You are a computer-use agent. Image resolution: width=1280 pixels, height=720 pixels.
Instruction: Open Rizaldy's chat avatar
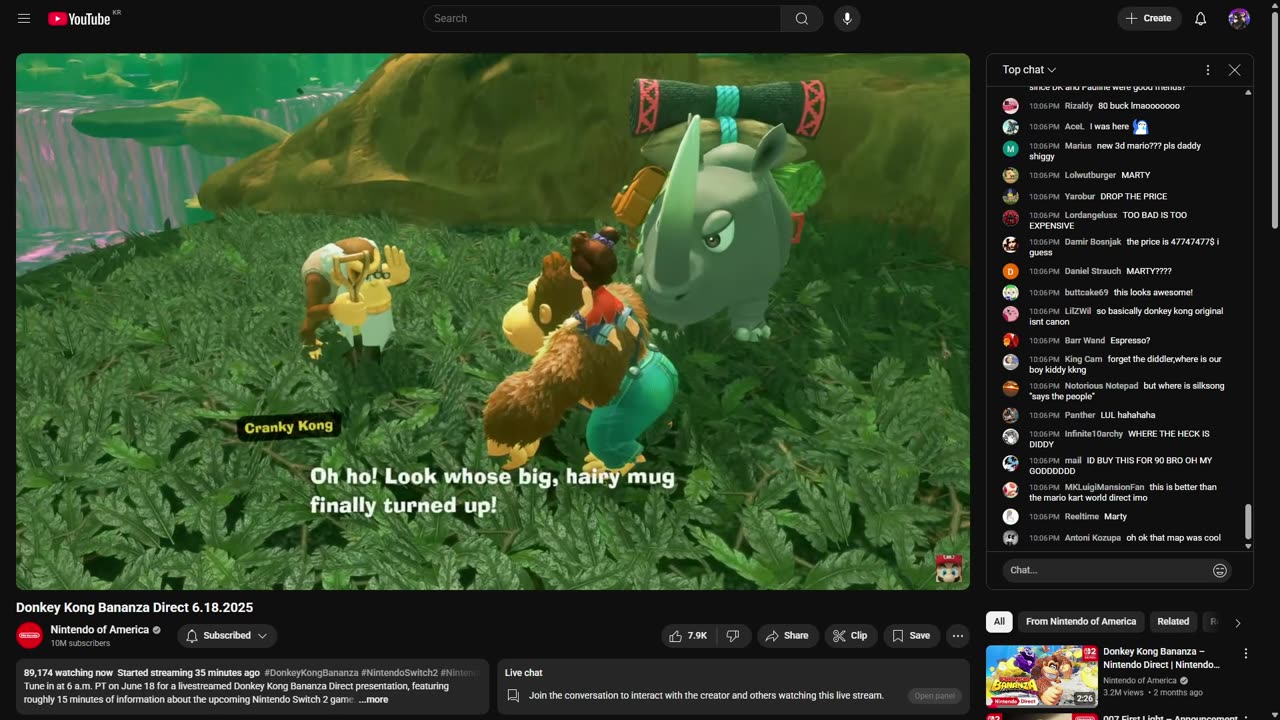[1011, 106]
